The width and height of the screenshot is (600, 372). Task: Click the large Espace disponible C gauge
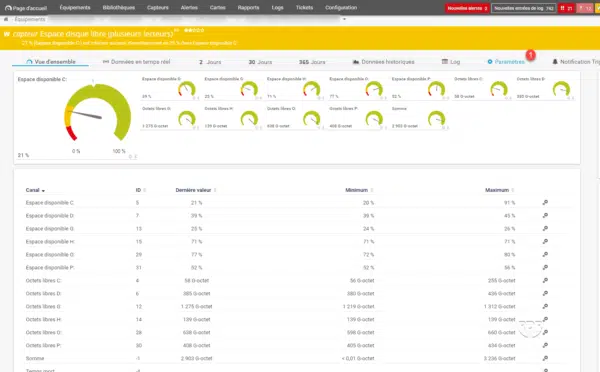[97, 113]
